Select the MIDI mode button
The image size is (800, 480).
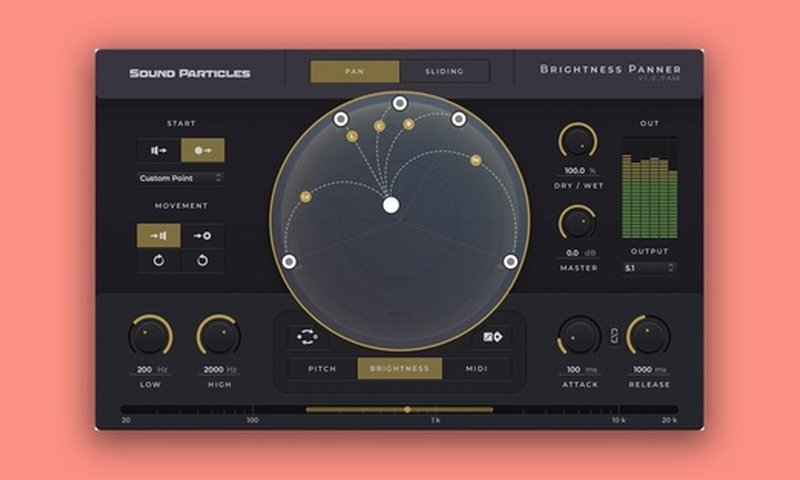(477, 369)
